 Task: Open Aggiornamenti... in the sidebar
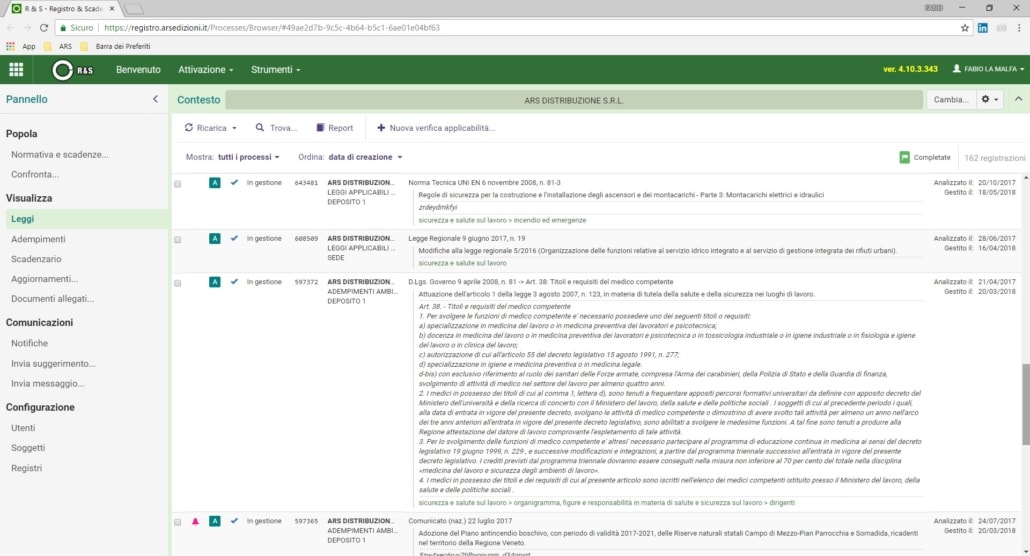coord(44,279)
